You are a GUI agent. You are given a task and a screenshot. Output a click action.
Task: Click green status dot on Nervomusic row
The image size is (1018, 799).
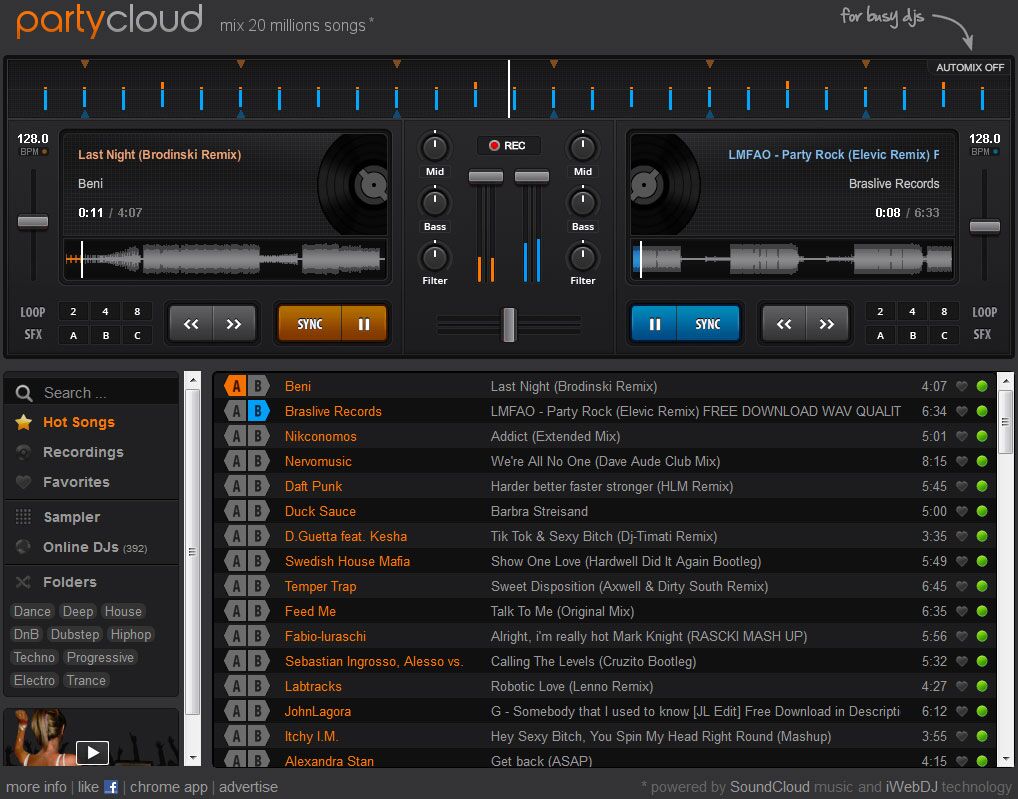982,461
